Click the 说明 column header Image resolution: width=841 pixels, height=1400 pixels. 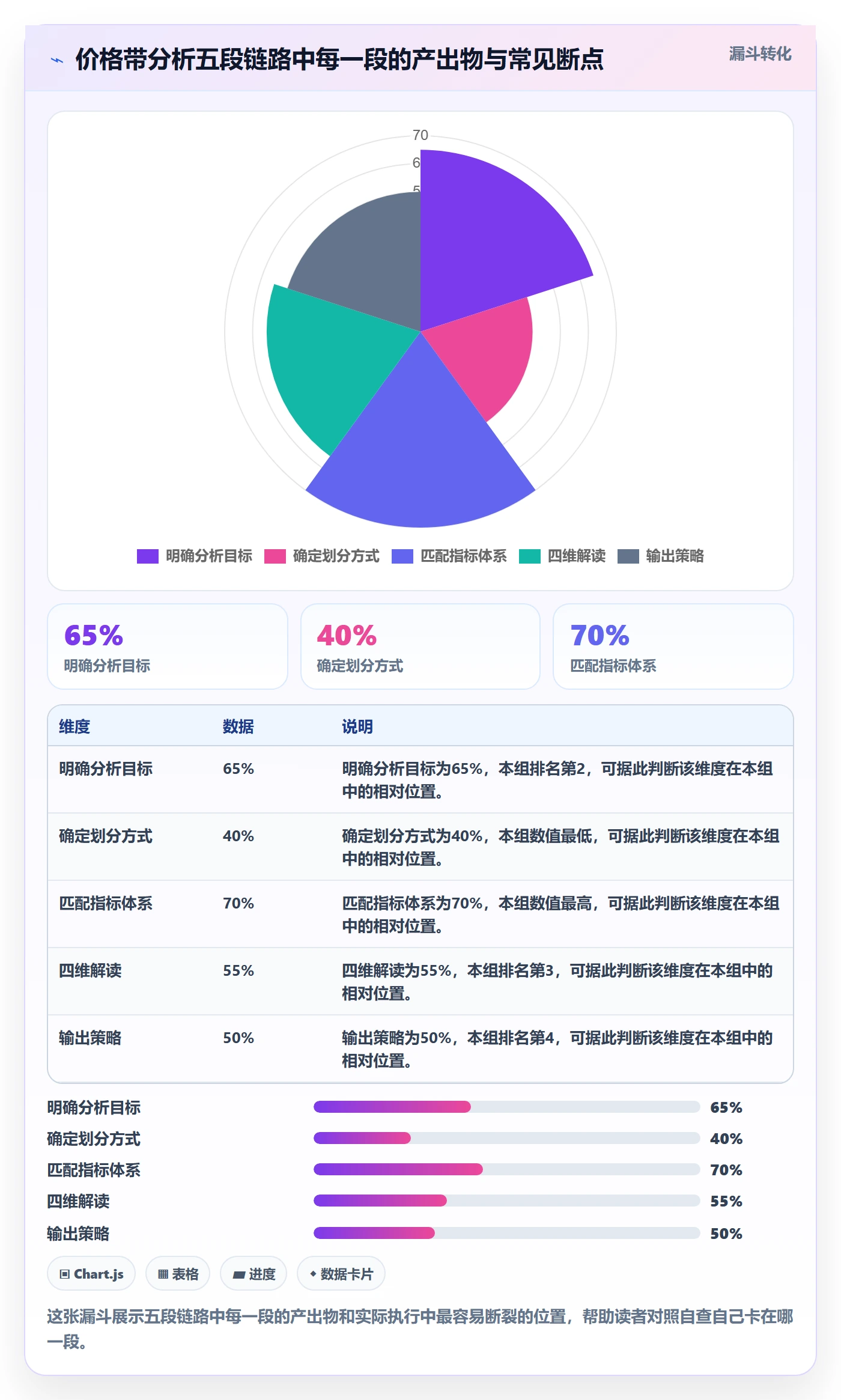[x=357, y=726]
